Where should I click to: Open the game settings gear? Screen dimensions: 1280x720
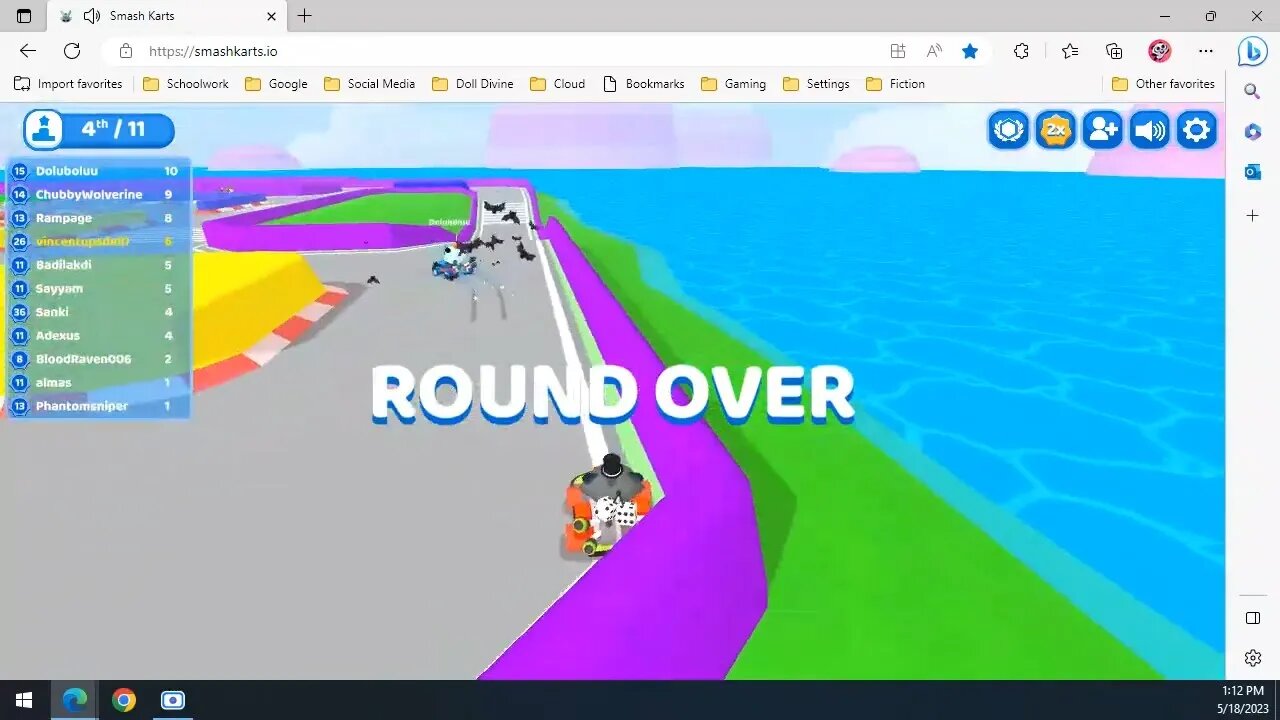pyautogui.click(x=1196, y=130)
